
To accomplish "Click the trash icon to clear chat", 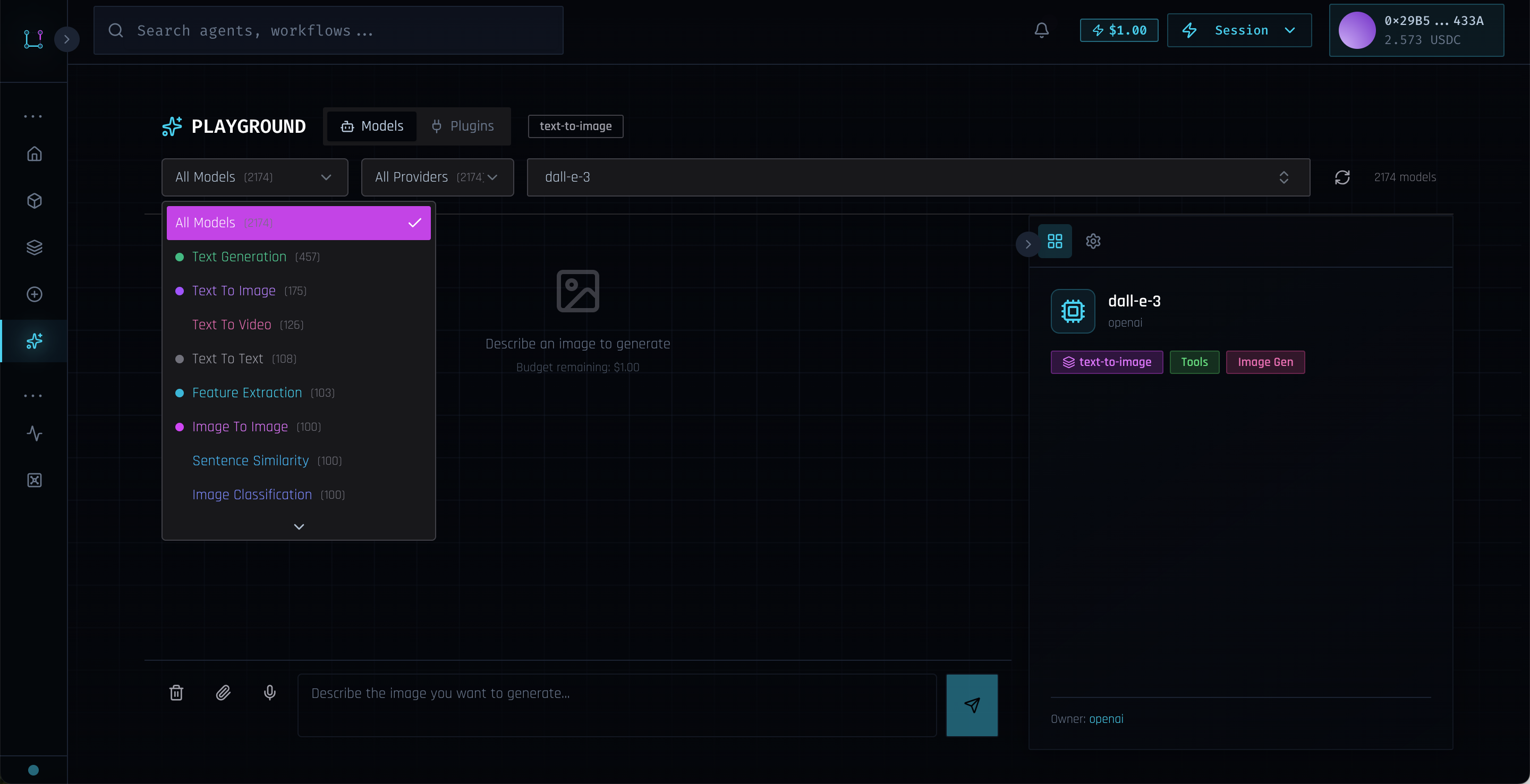I will 176,693.
